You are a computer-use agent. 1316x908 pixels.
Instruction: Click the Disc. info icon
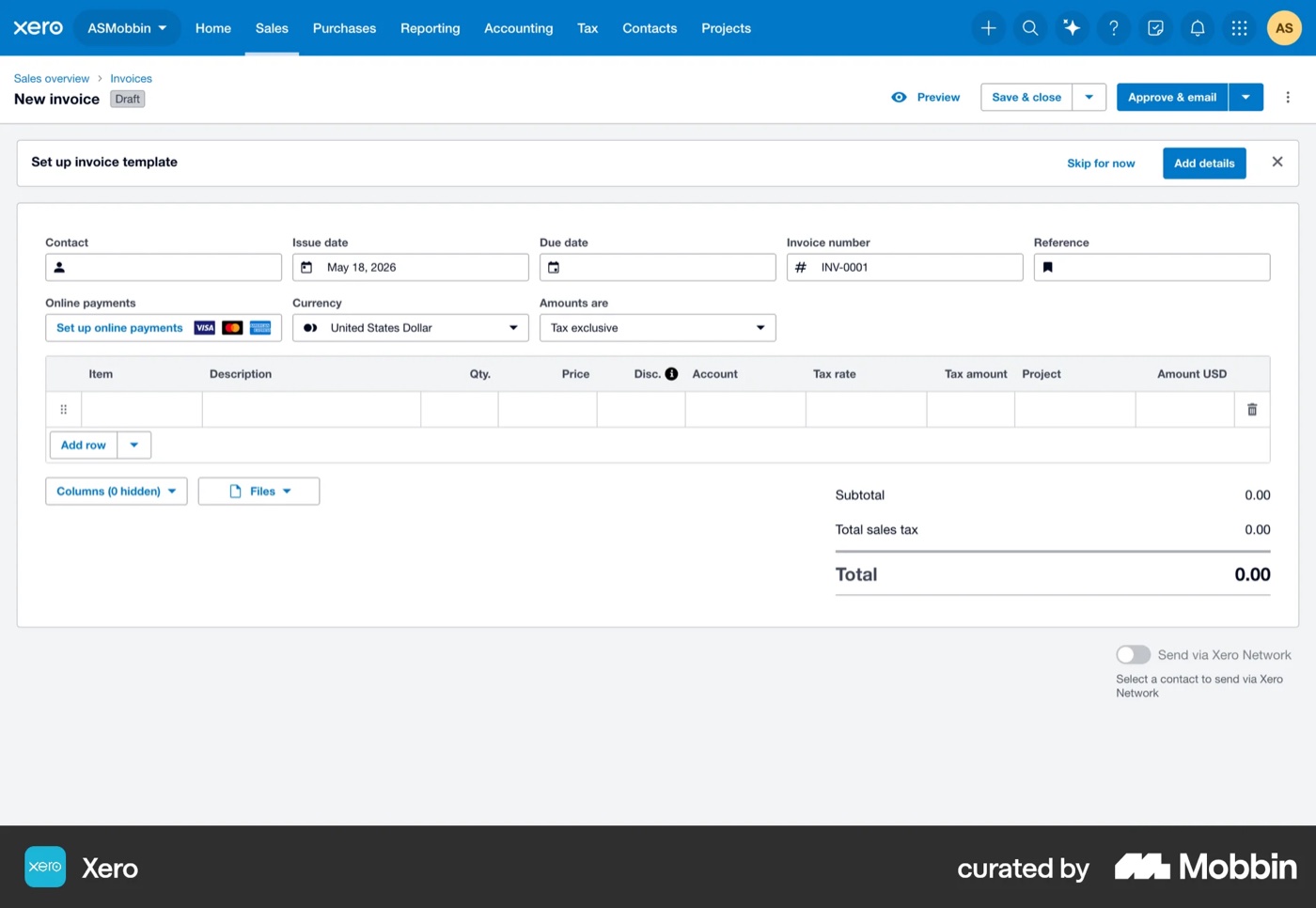[x=671, y=374]
